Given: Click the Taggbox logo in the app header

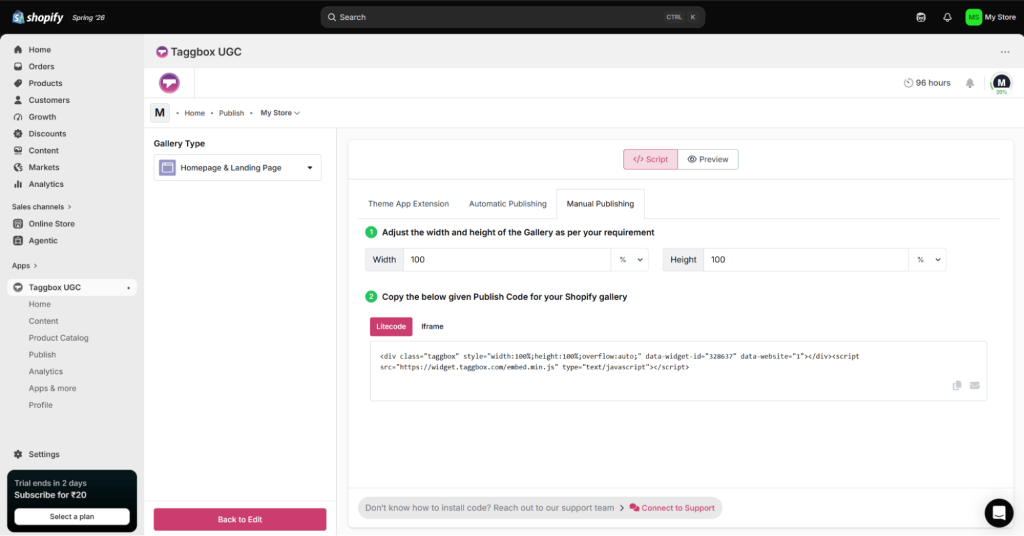Looking at the screenshot, I should click(169, 83).
